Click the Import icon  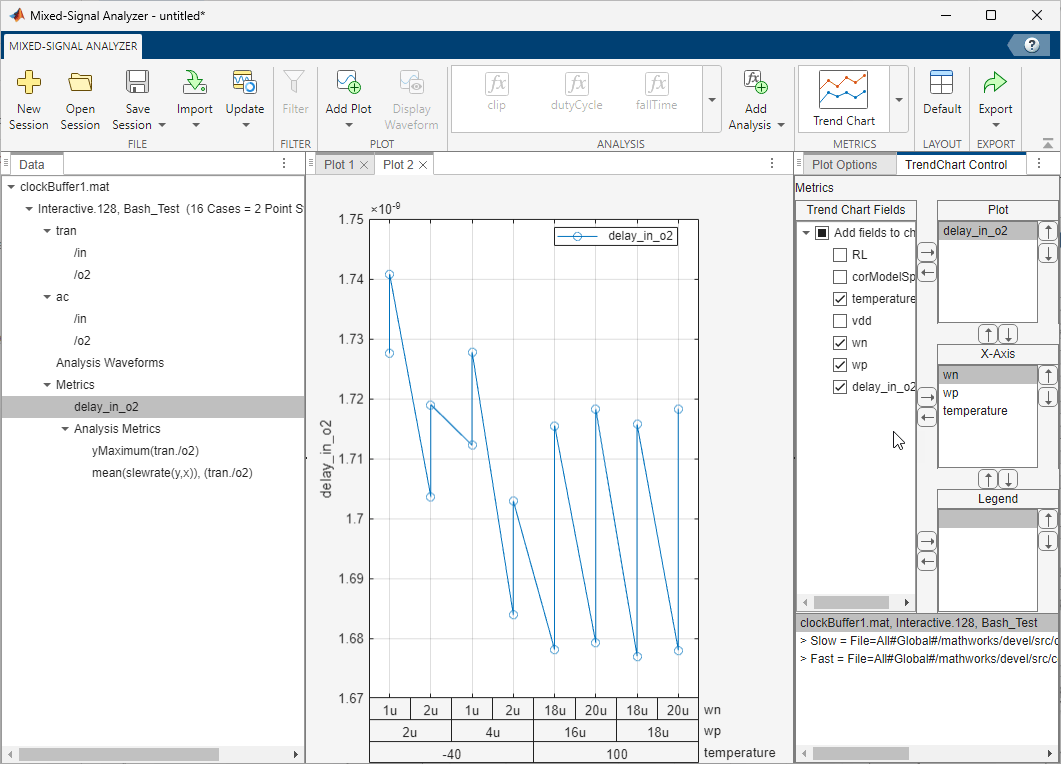pos(194,84)
